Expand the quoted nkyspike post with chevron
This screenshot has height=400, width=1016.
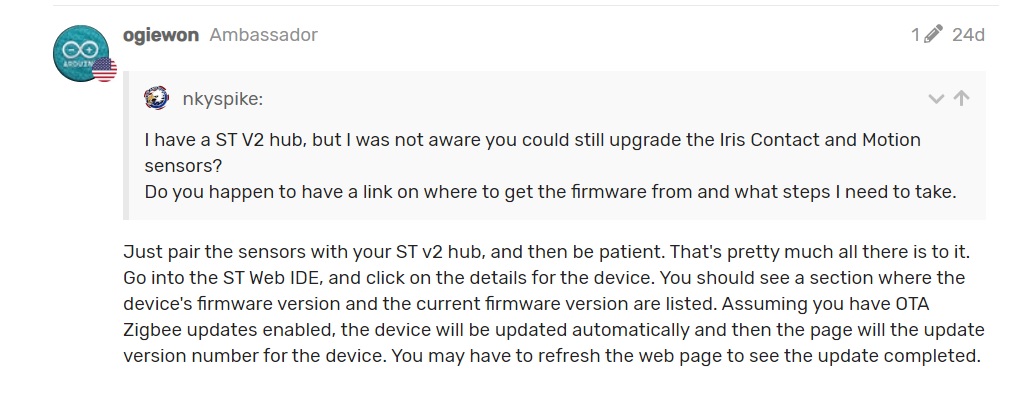coord(936,99)
